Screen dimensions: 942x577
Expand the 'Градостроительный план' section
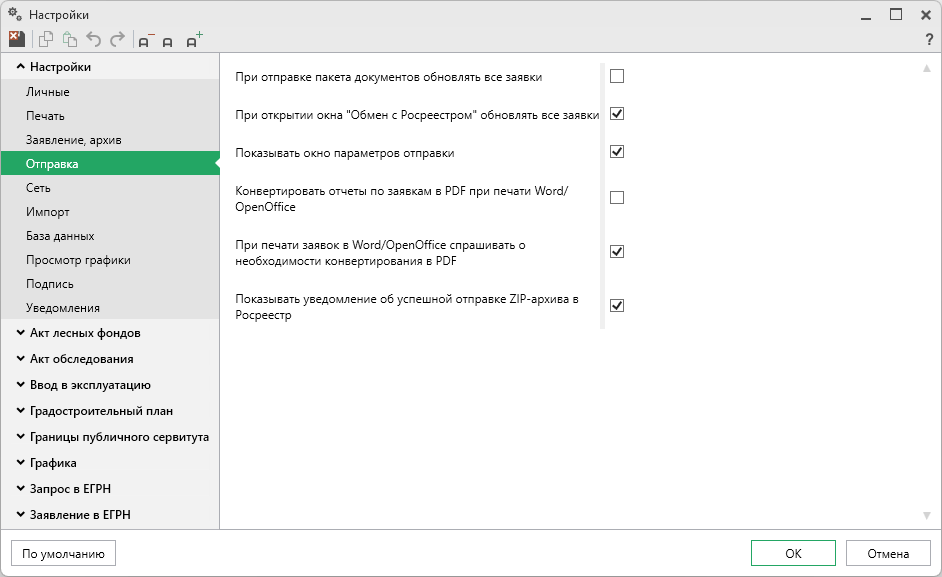click(21, 411)
